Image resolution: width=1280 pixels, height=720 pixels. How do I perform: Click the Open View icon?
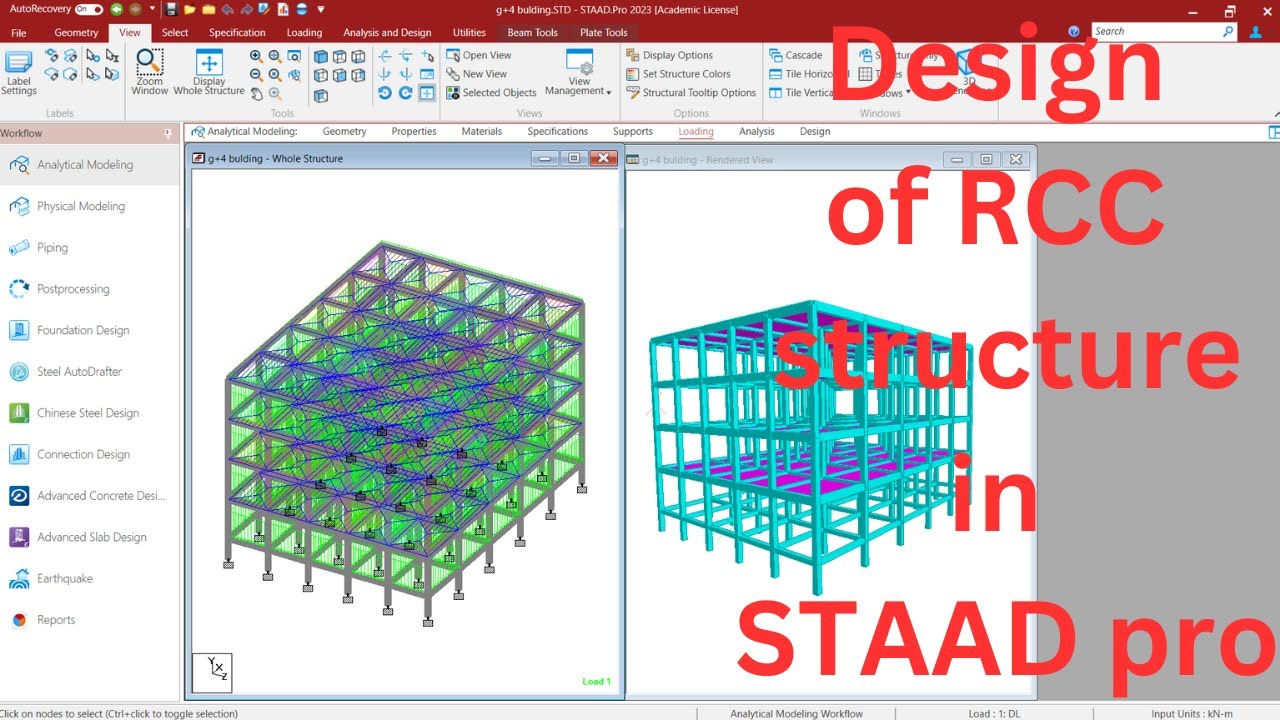pyautogui.click(x=453, y=55)
